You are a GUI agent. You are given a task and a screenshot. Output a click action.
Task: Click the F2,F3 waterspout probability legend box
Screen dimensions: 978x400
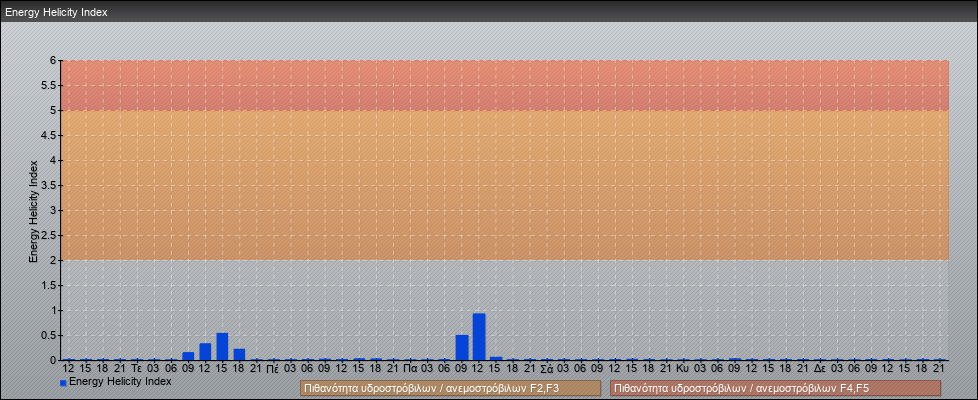click(450, 388)
